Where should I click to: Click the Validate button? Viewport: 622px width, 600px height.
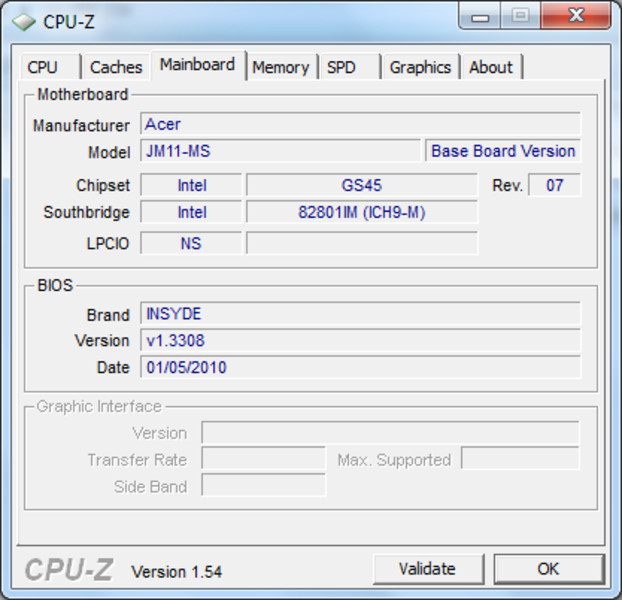tap(428, 569)
